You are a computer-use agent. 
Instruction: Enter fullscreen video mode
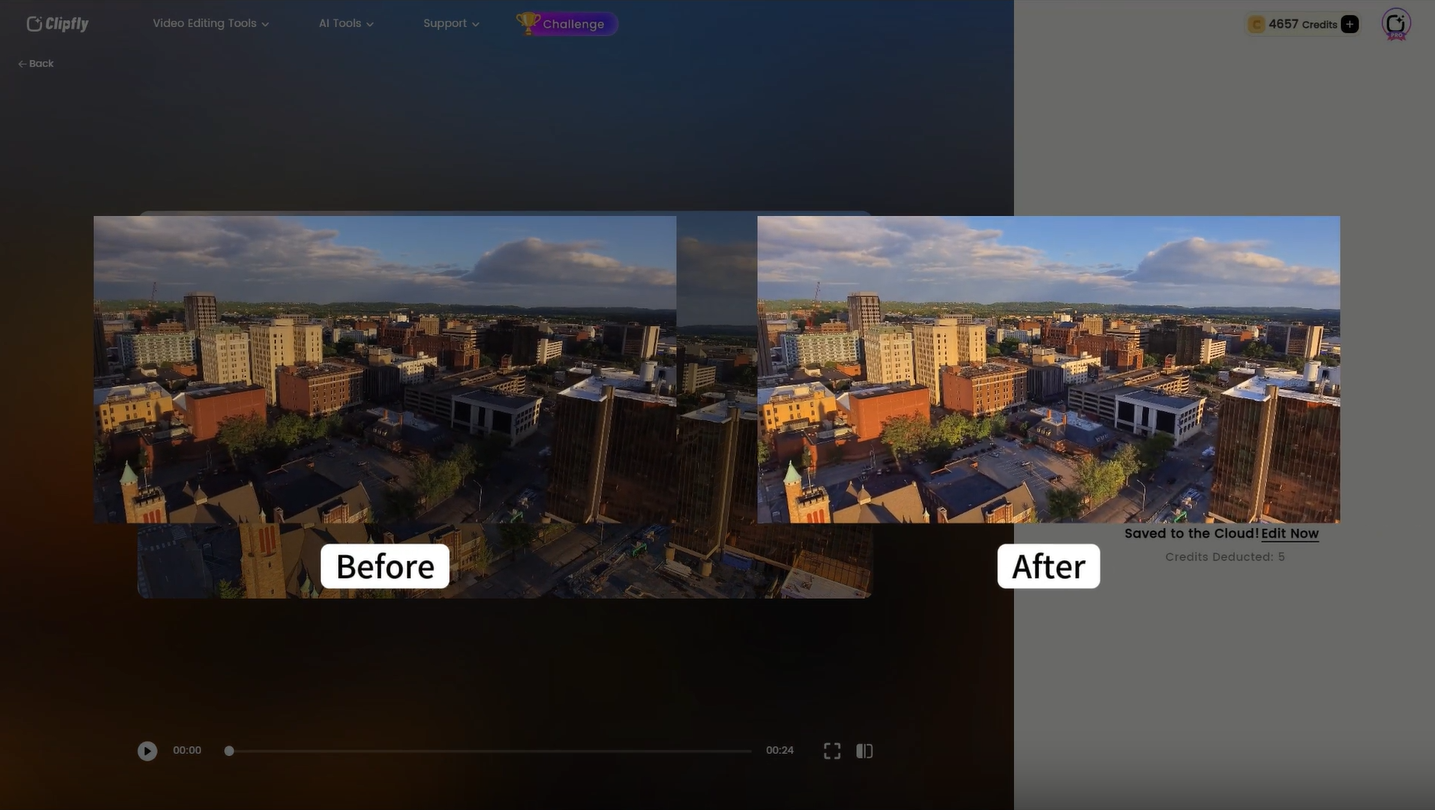click(x=831, y=751)
